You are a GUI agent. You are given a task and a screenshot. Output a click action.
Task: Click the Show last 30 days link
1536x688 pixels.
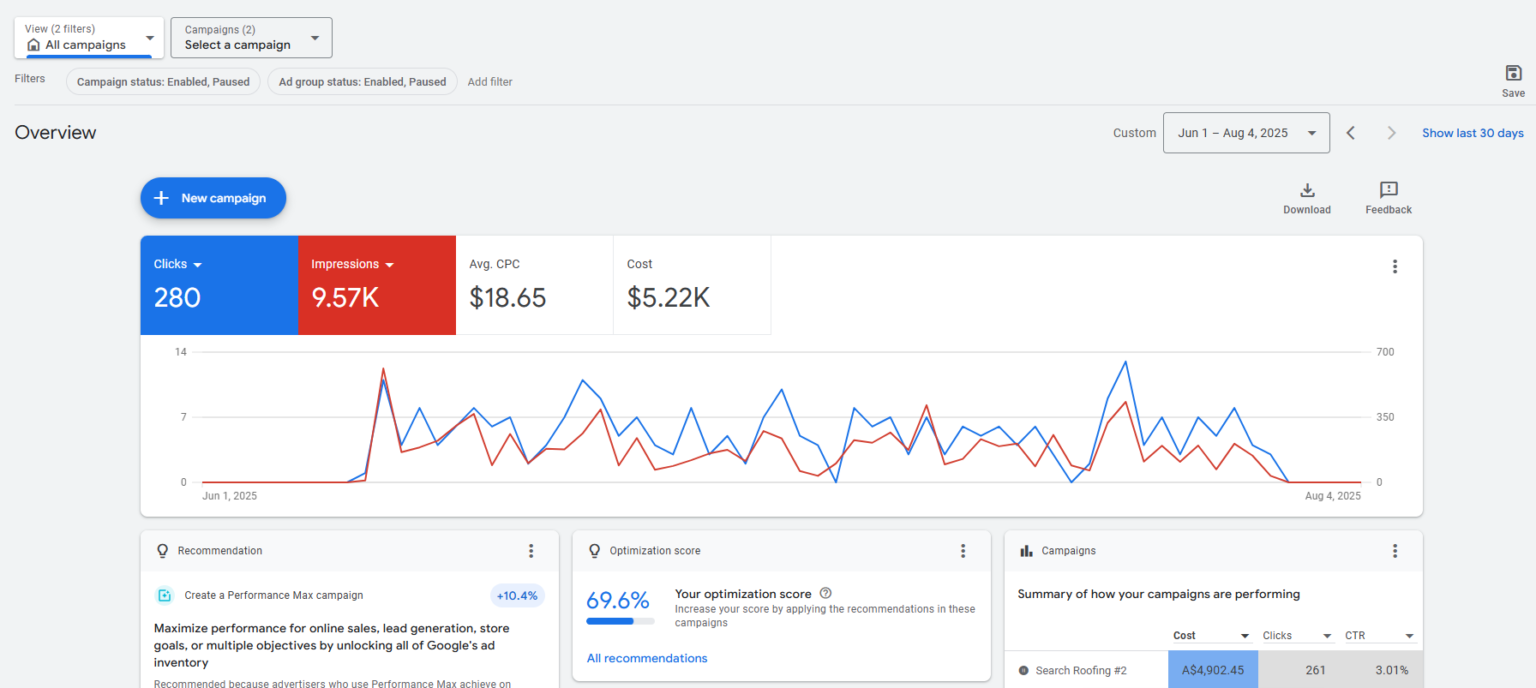(1472, 133)
